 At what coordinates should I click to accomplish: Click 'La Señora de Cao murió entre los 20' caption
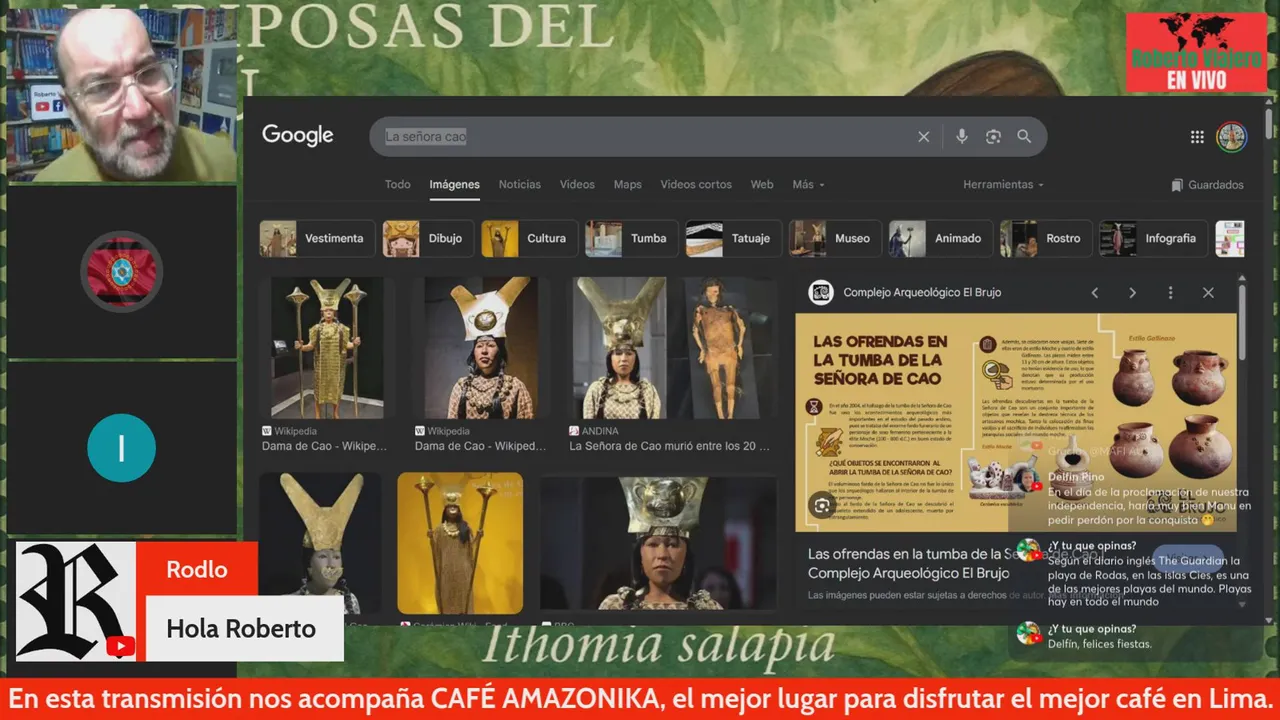coord(670,446)
